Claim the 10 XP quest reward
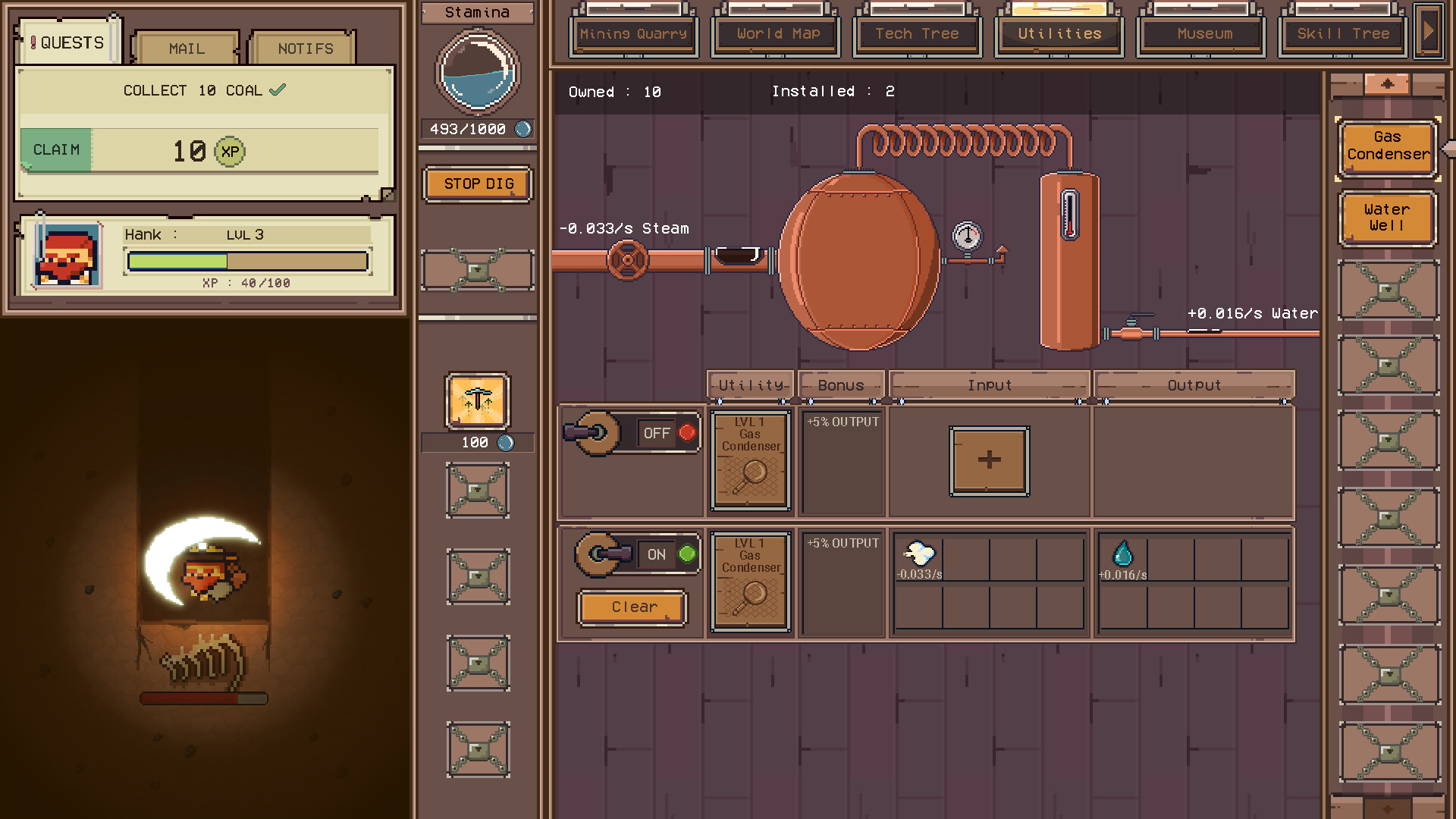Screen dimensions: 1456x819 (x=55, y=149)
